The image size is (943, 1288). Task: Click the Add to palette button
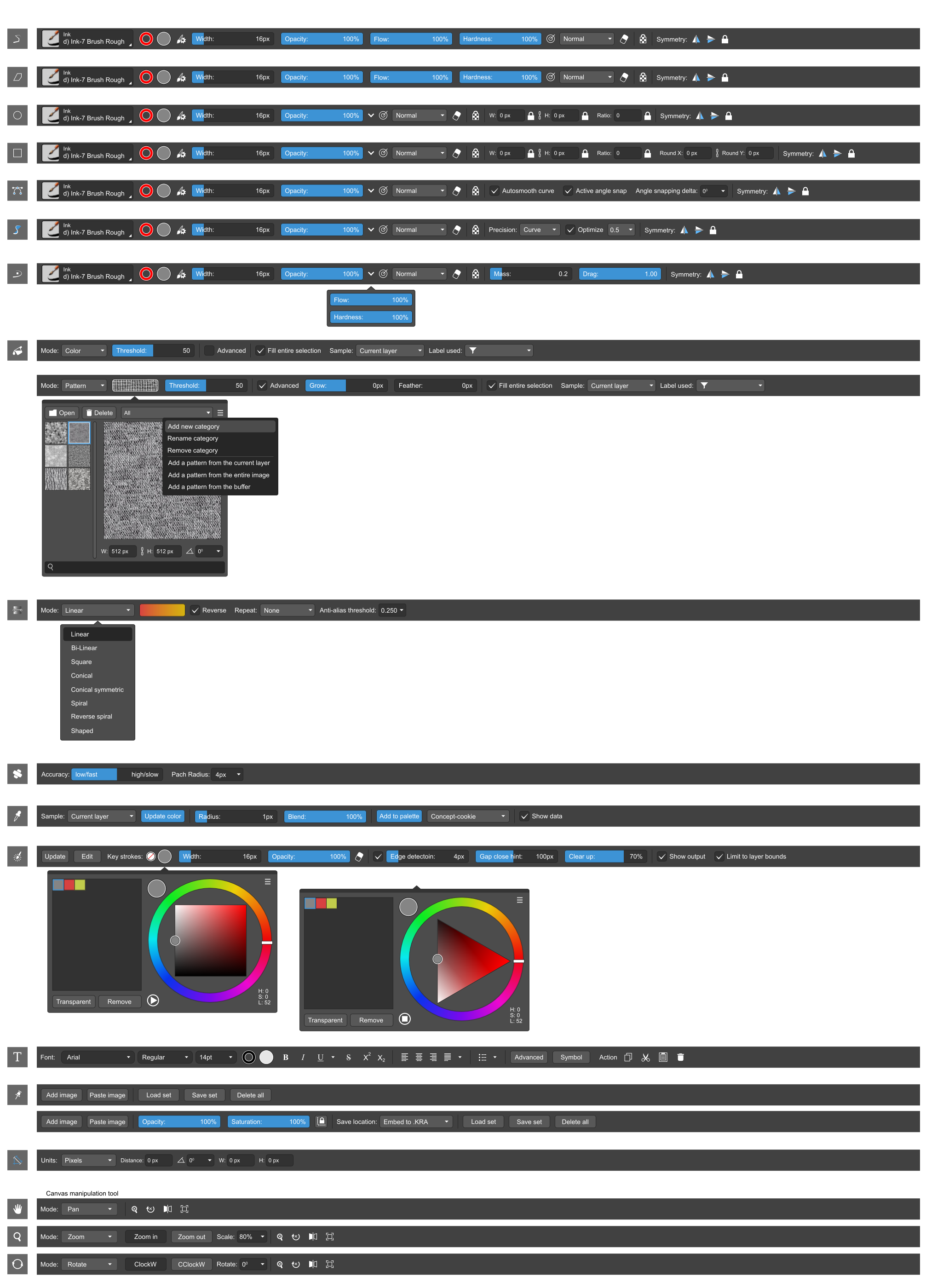399,816
